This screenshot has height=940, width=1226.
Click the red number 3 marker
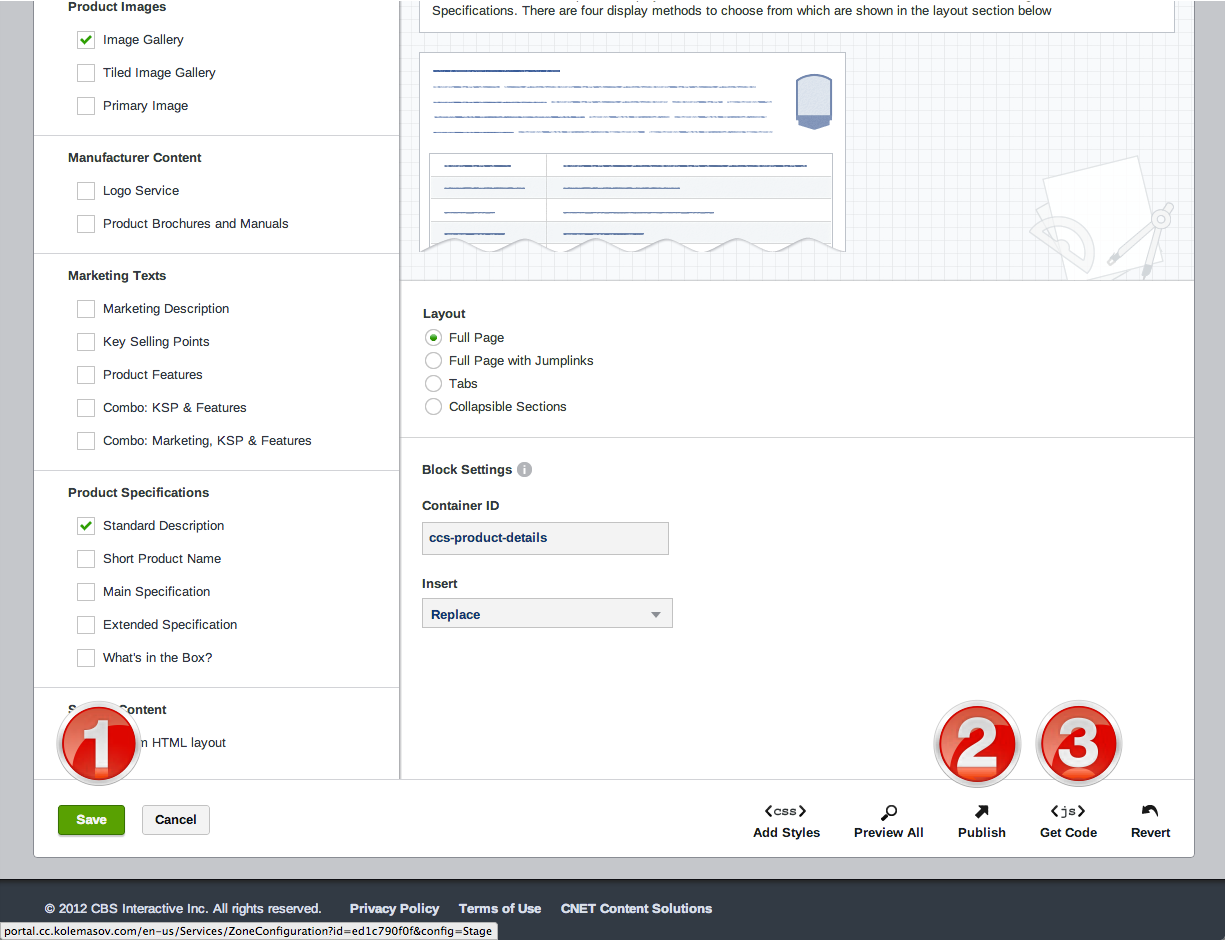1078,744
